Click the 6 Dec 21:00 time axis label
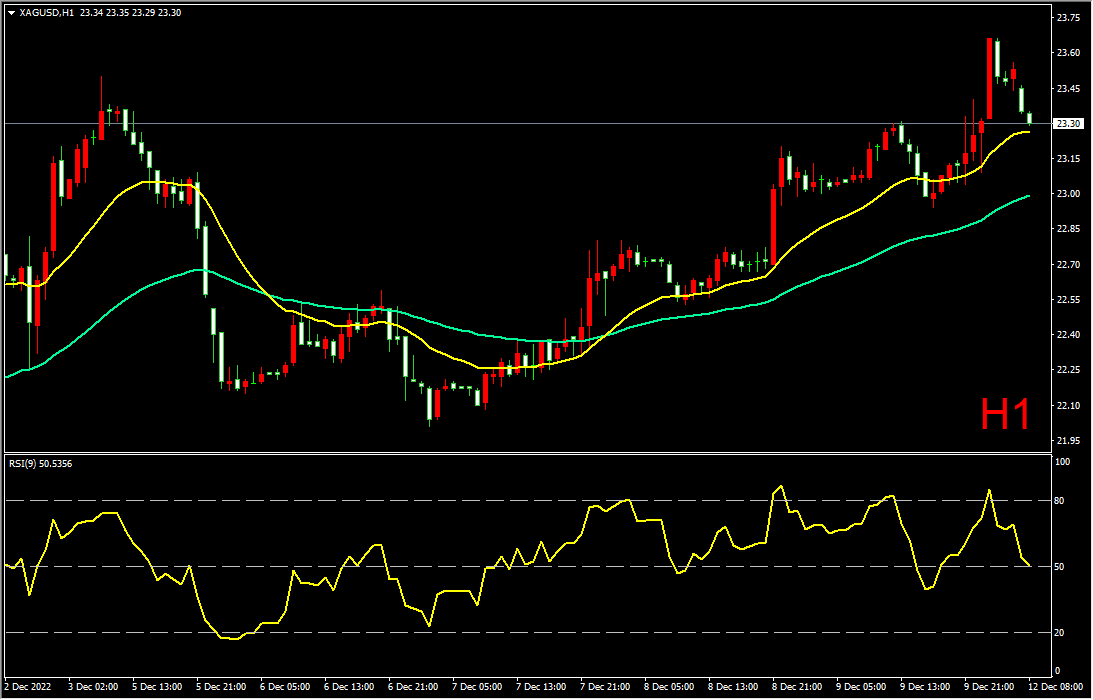This screenshot has width=1093, height=700. (414, 687)
